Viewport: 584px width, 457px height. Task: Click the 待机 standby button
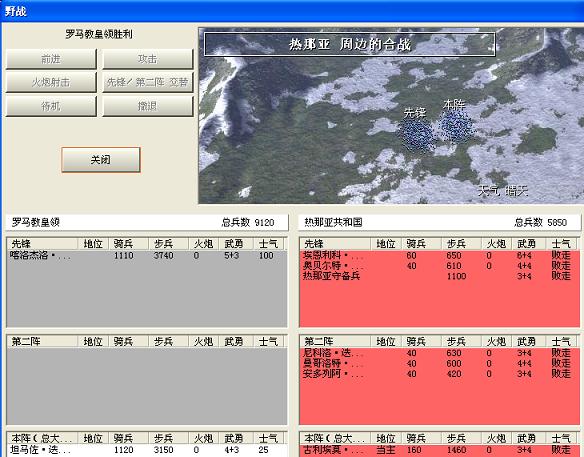pos(51,106)
